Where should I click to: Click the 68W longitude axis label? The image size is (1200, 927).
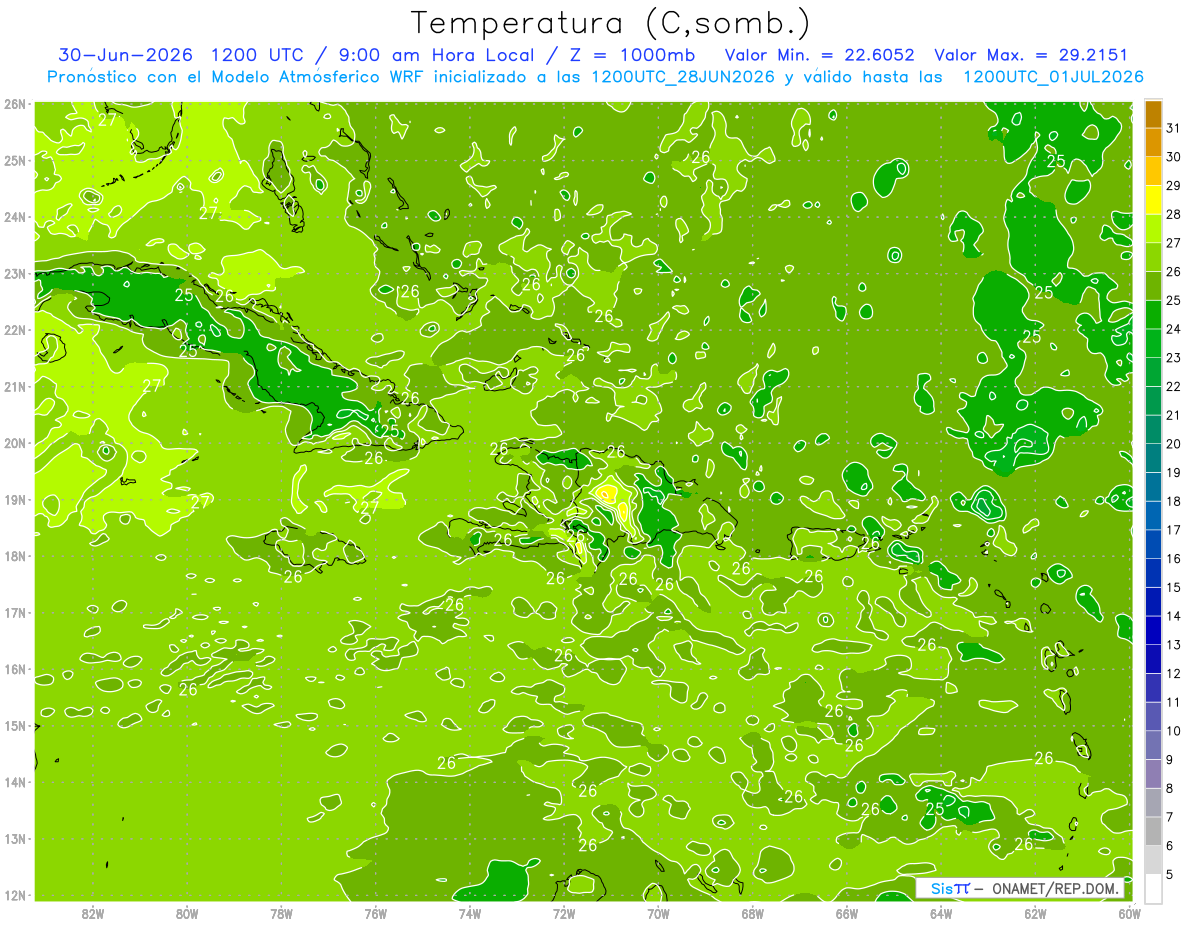point(752,913)
